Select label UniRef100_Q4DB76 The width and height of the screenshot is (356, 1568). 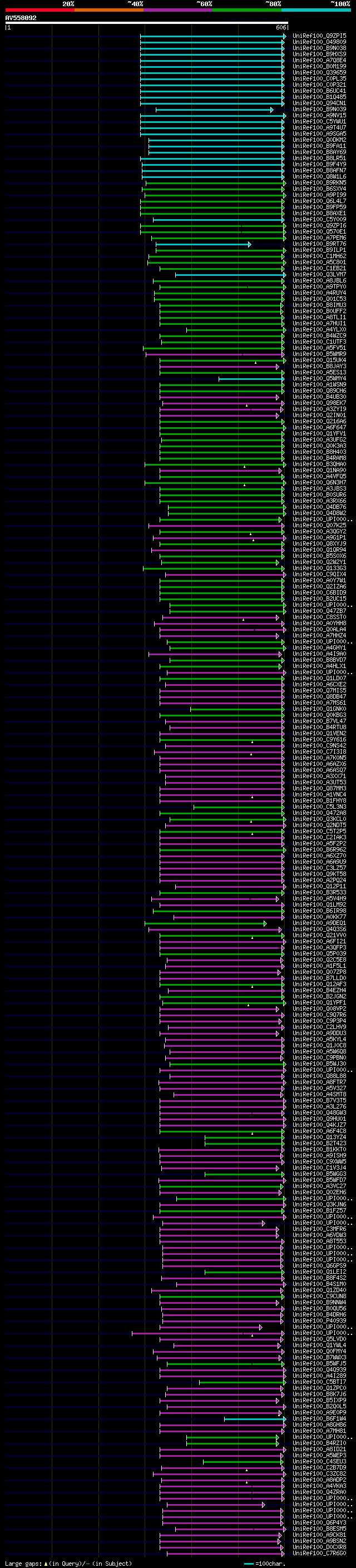(319, 507)
